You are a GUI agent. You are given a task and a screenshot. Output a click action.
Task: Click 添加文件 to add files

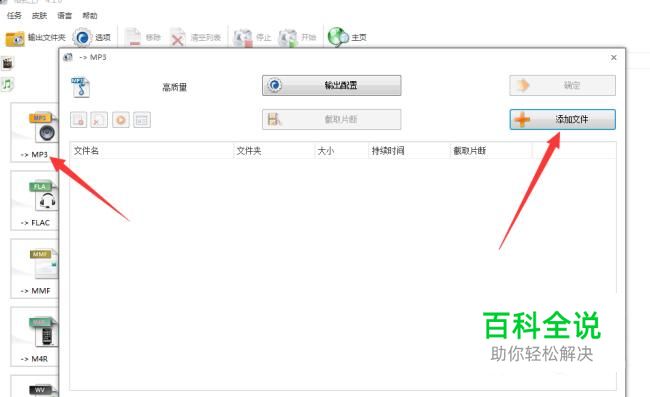pyautogui.click(x=563, y=119)
